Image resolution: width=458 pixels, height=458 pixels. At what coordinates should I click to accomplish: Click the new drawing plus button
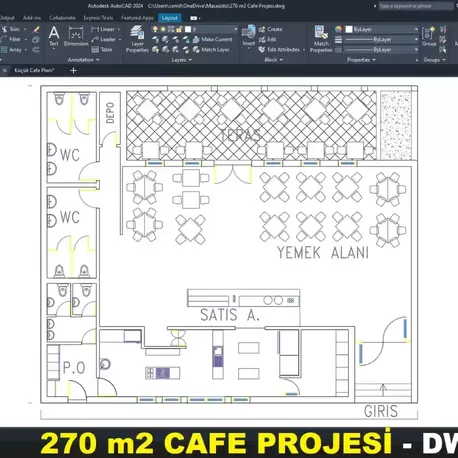tap(73, 70)
